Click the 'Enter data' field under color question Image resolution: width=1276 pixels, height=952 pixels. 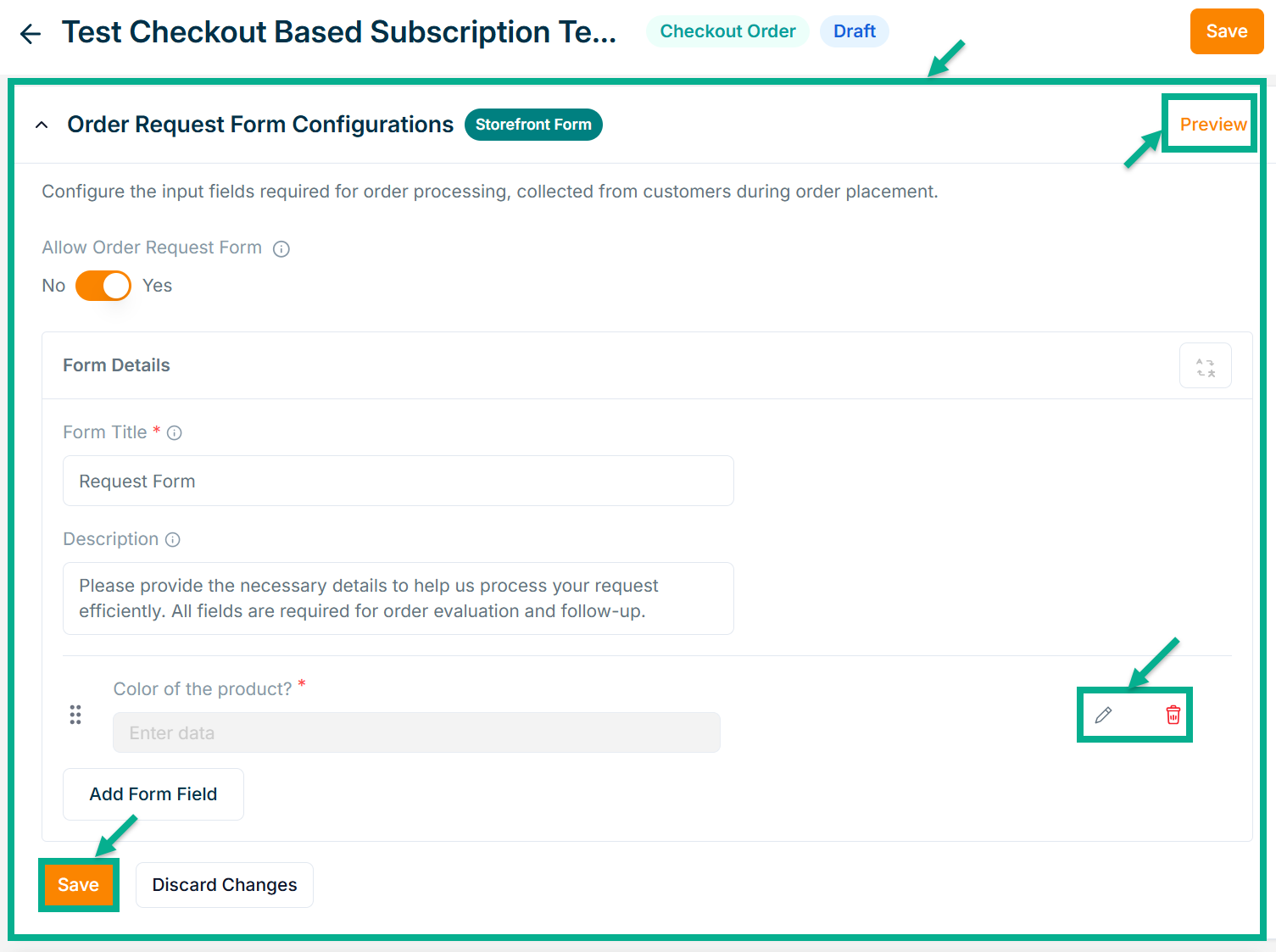[x=416, y=733]
